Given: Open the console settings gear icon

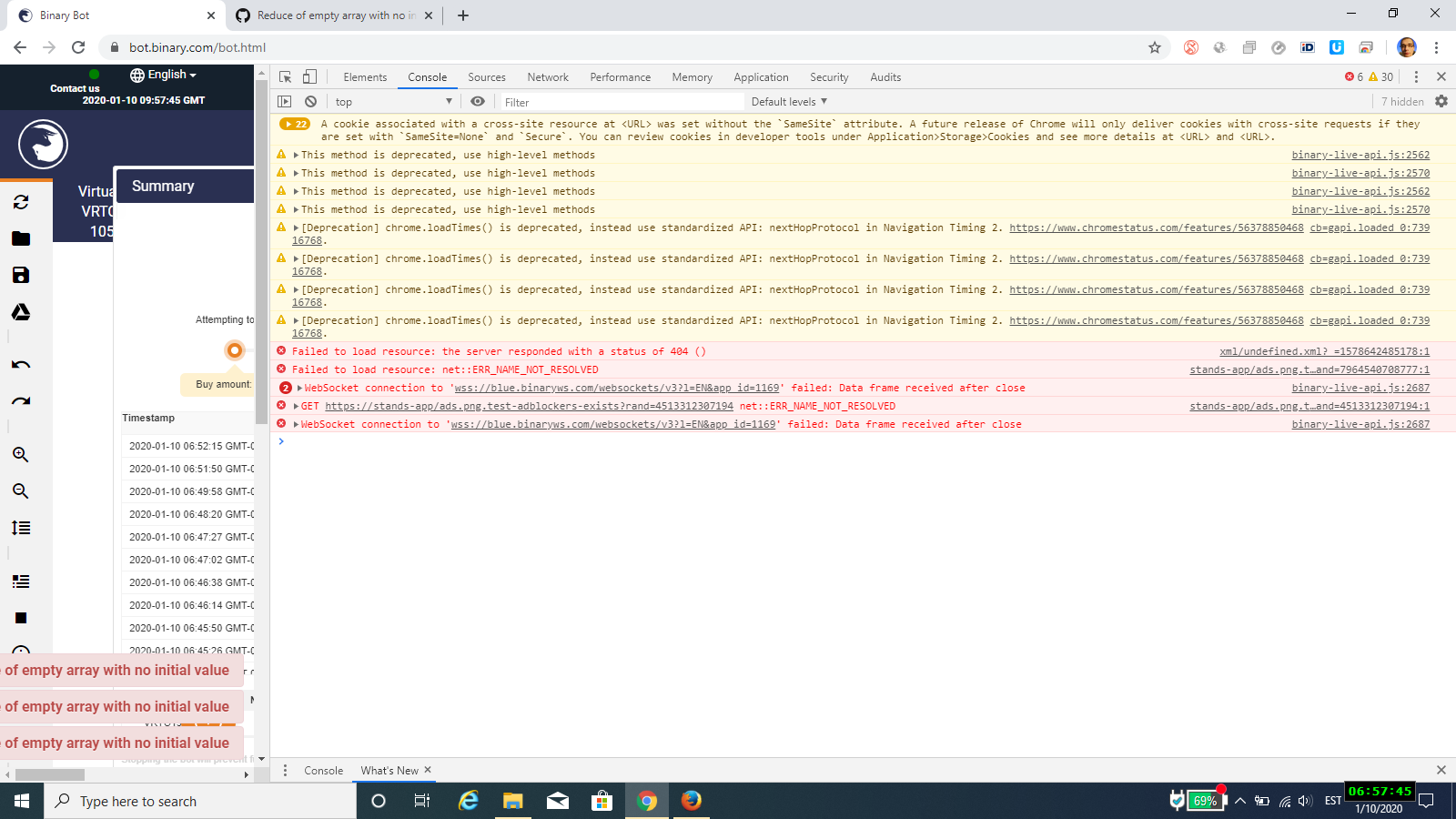Looking at the screenshot, I should click(x=1441, y=102).
